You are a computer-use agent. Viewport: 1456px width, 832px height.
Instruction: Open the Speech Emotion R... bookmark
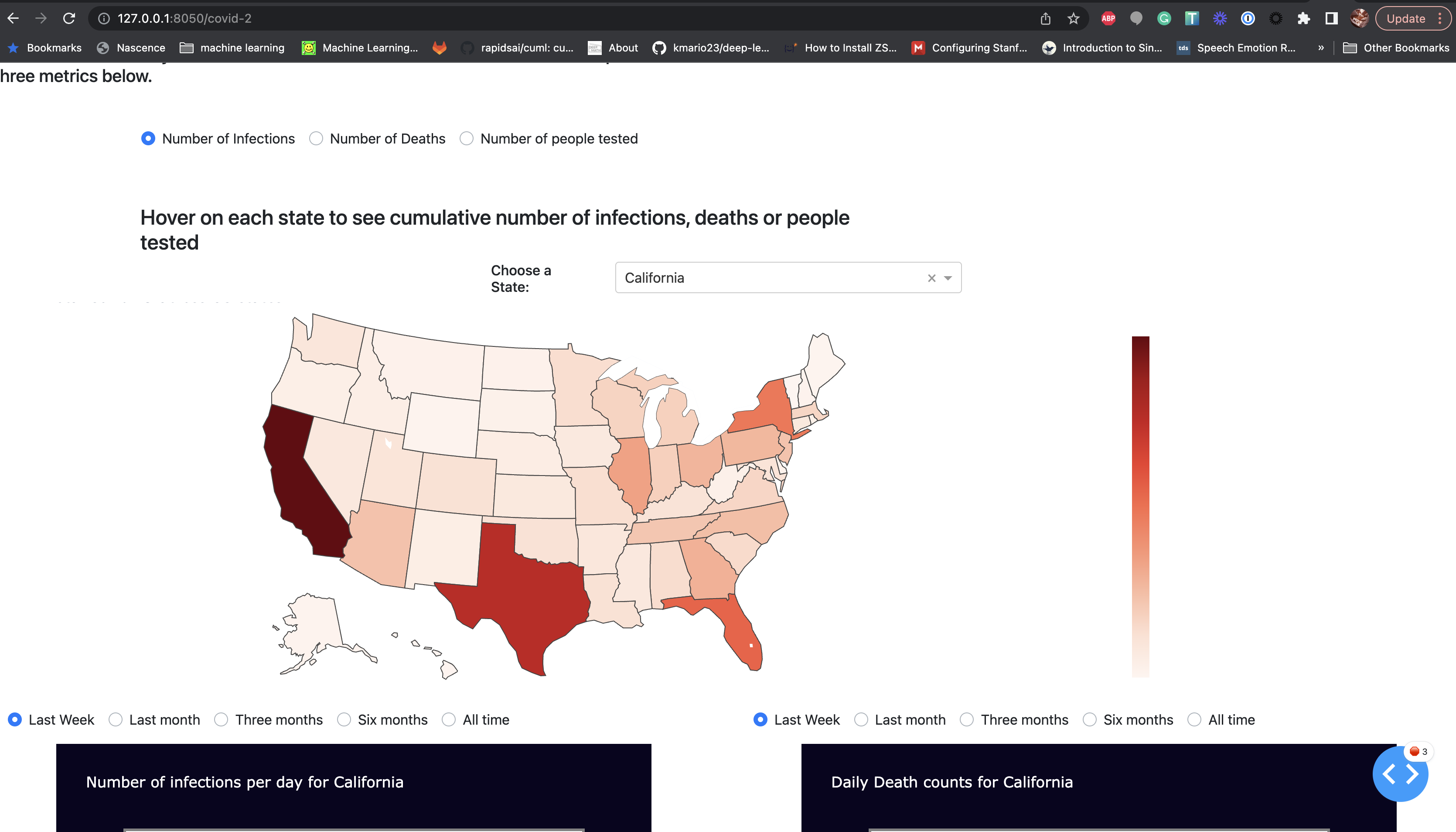(x=1236, y=48)
